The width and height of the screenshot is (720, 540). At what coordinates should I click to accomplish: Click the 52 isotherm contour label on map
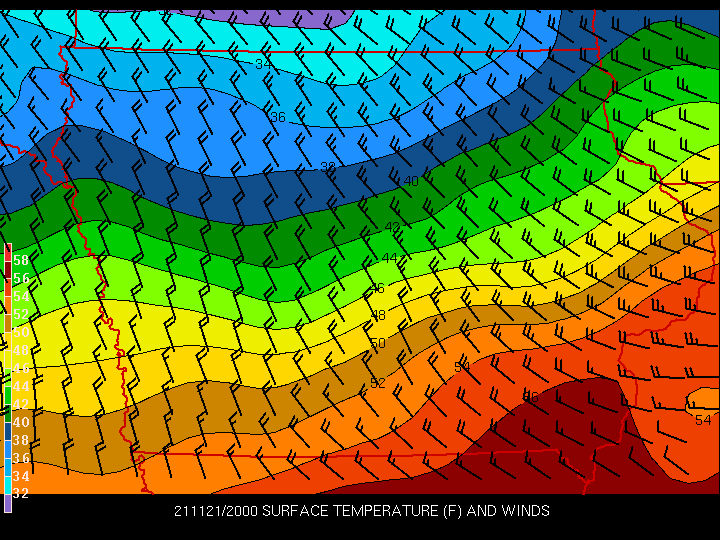pyautogui.click(x=378, y=383)
